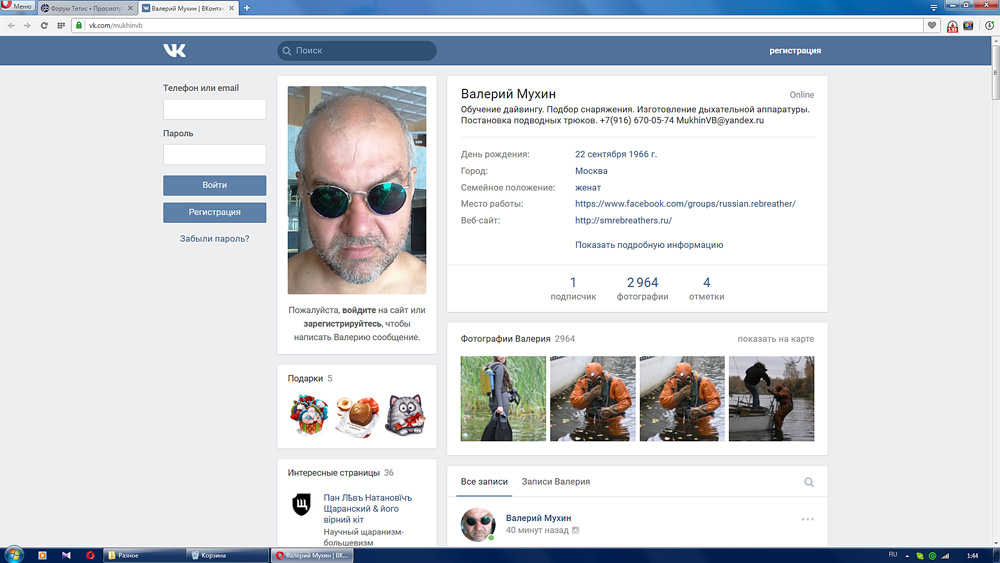Switch to the Форум Тетис tab

point(85,8)
